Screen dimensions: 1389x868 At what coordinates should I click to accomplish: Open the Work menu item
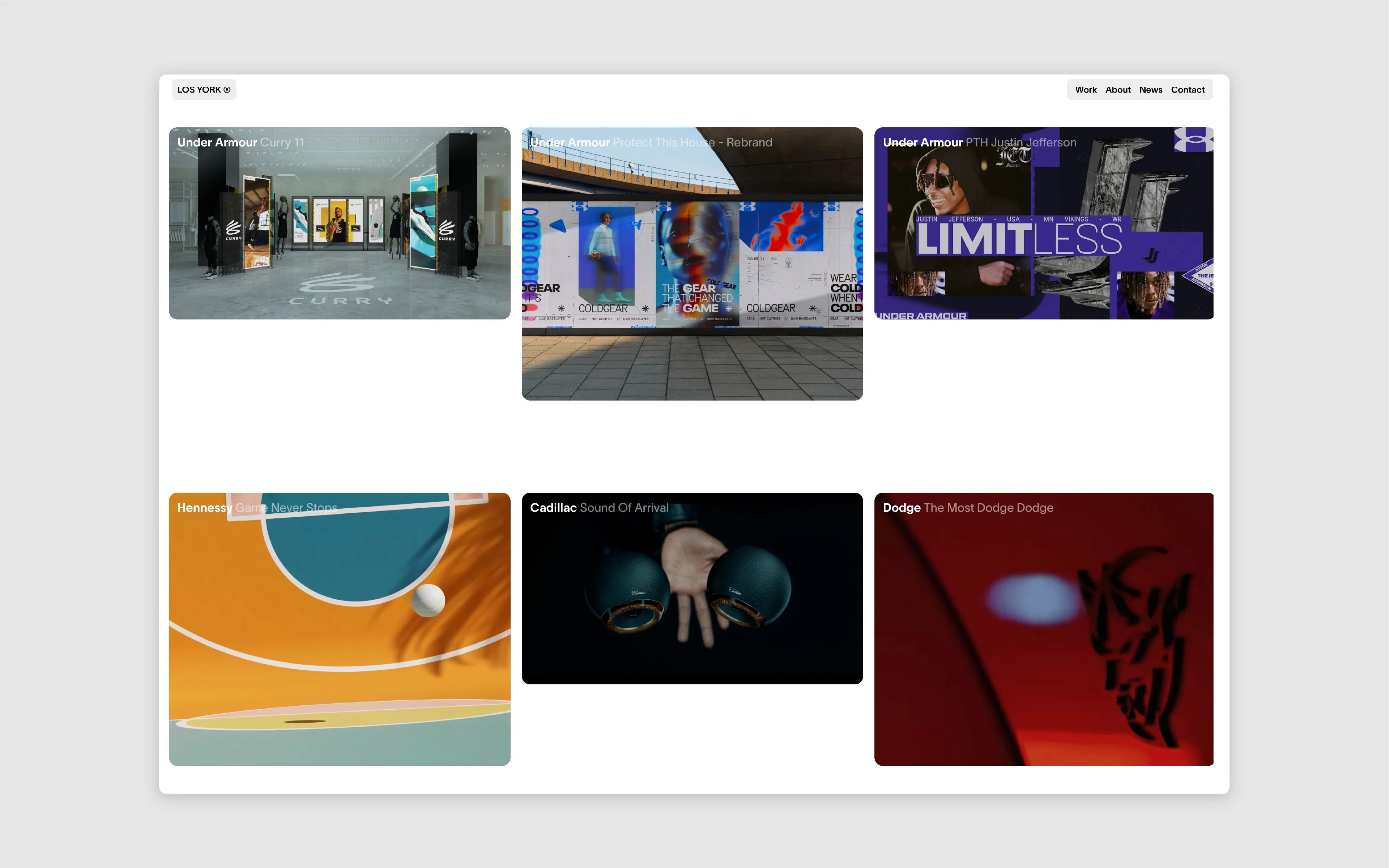[1085, 90]
